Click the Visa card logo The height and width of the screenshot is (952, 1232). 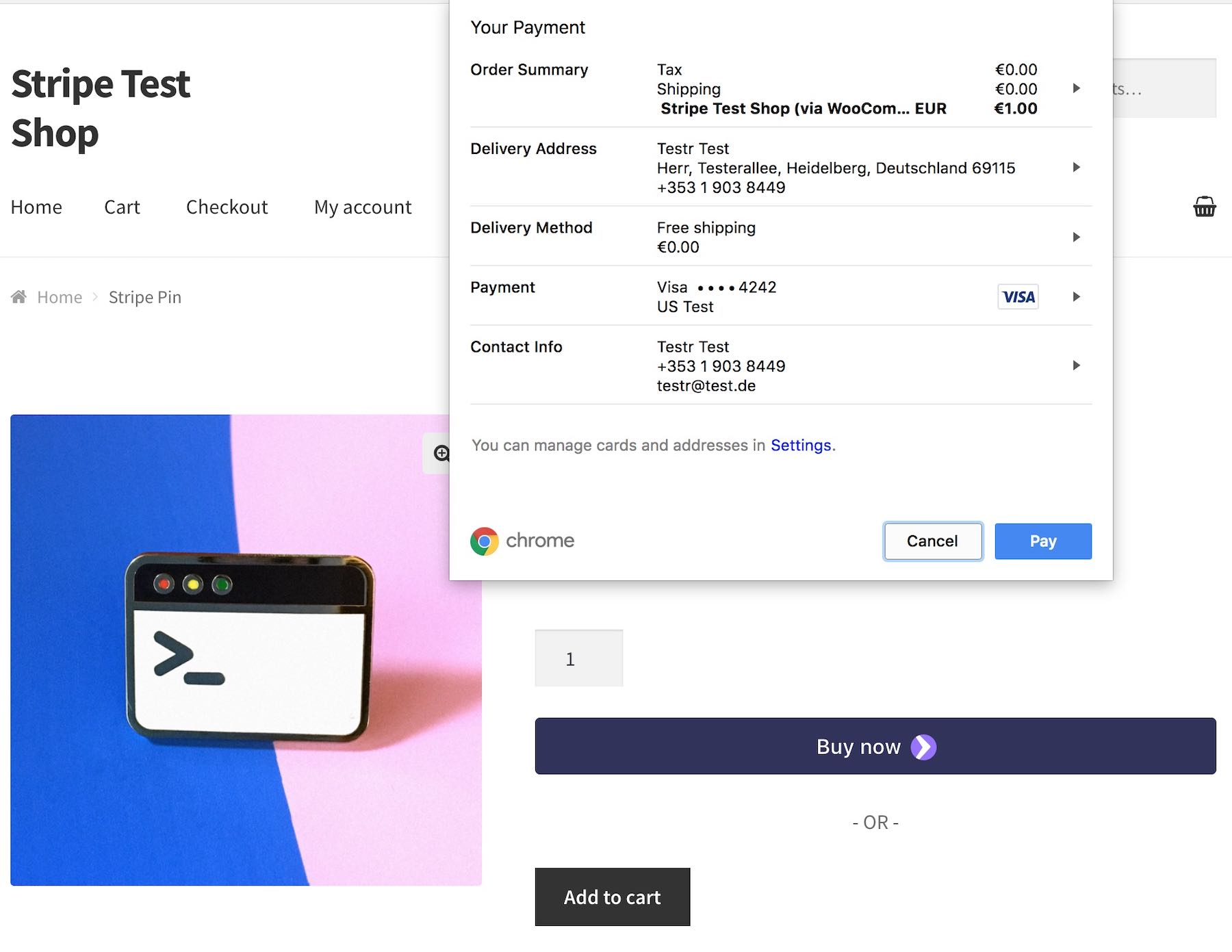(x=1018, y=296)
